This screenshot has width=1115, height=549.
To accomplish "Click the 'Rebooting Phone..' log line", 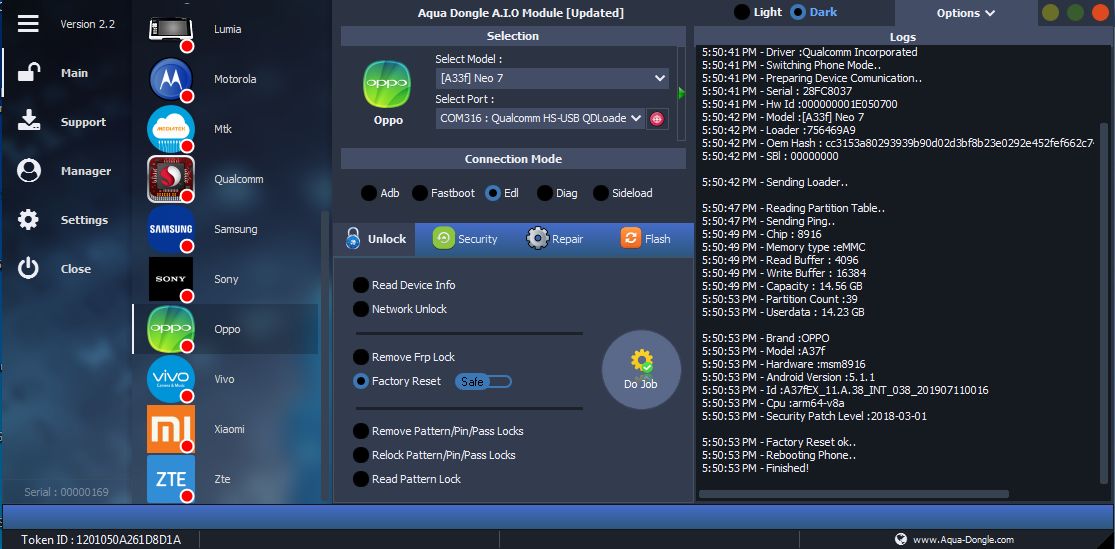I will [779, 455].
